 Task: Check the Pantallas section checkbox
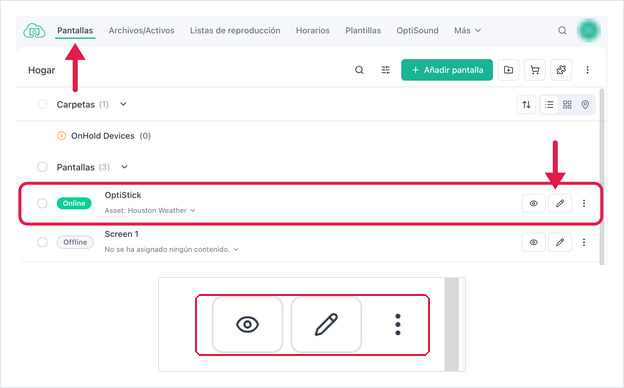pos(42,167)
